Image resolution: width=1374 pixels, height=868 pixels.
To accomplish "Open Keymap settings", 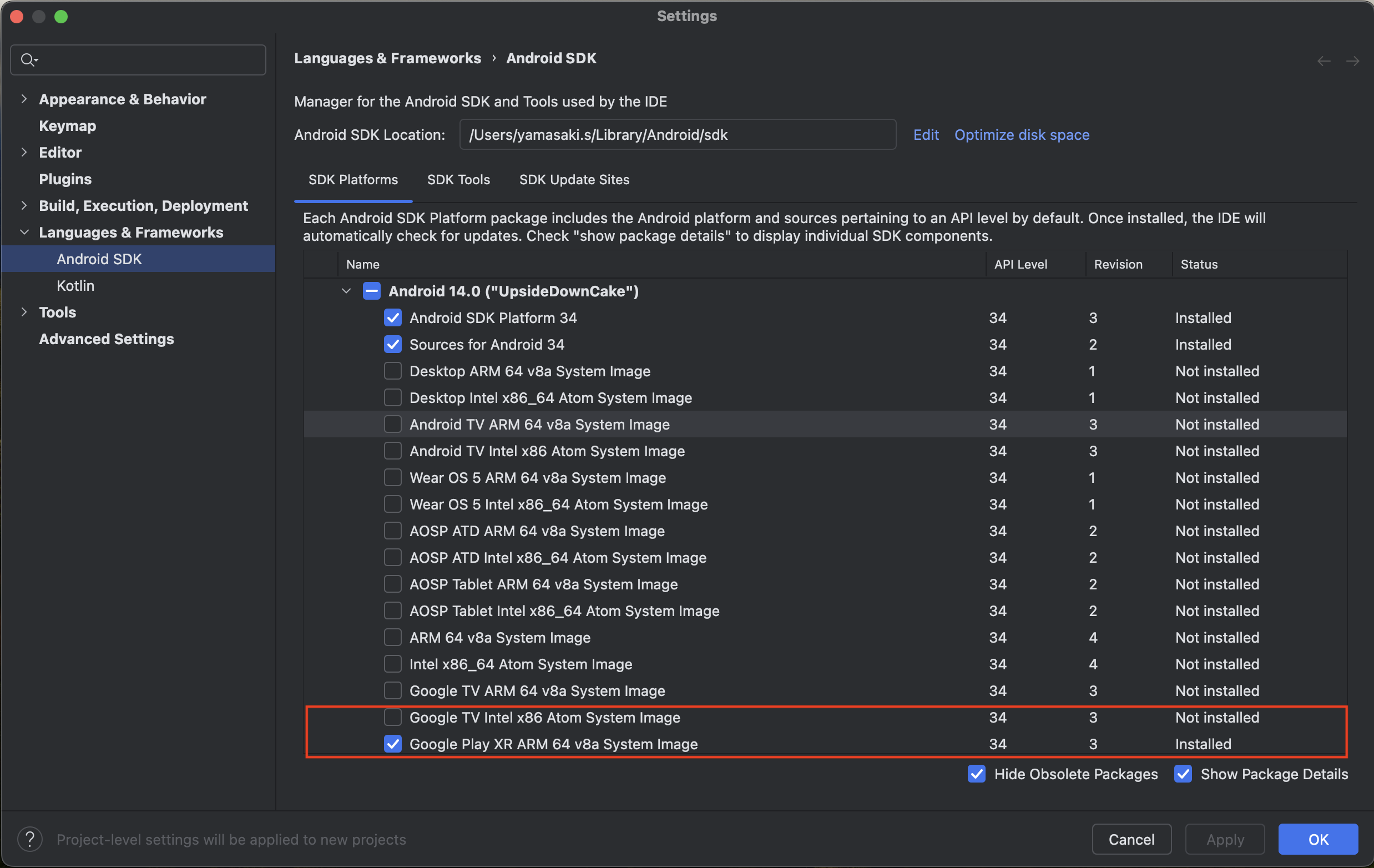I will [67, 125].
